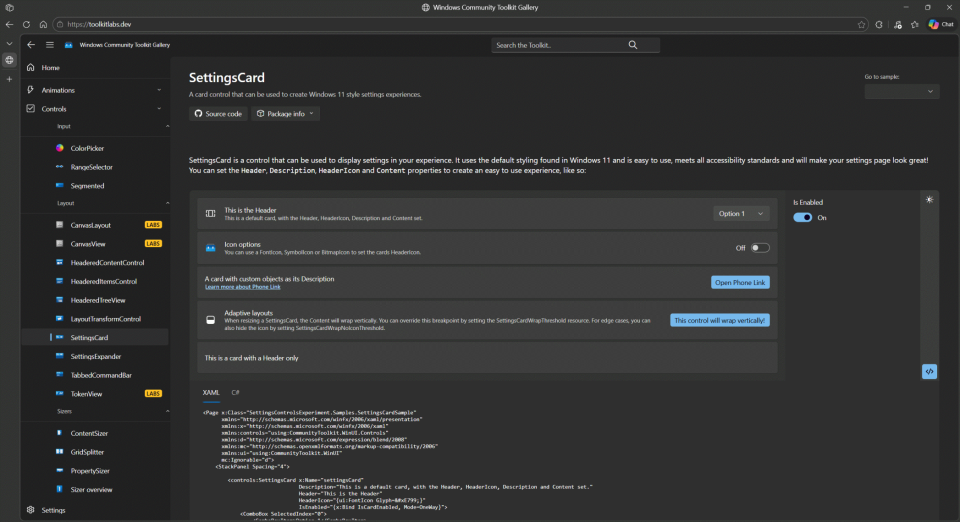Image resolution: width=960 pixels, height=522 pixels.
Task: Click 'This control will wrap vertically!' button
Action: [720, 320]
